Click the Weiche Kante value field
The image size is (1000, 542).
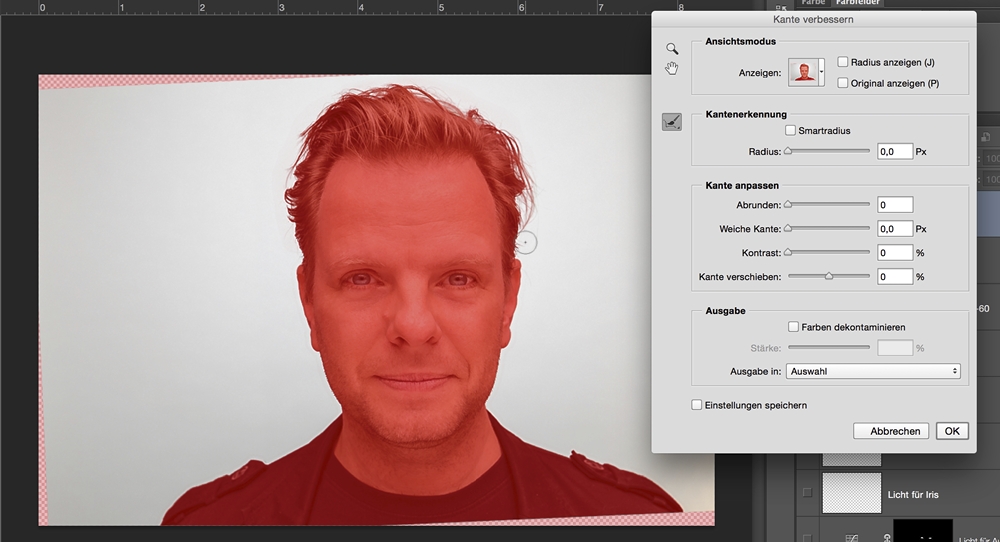[895, 229]
